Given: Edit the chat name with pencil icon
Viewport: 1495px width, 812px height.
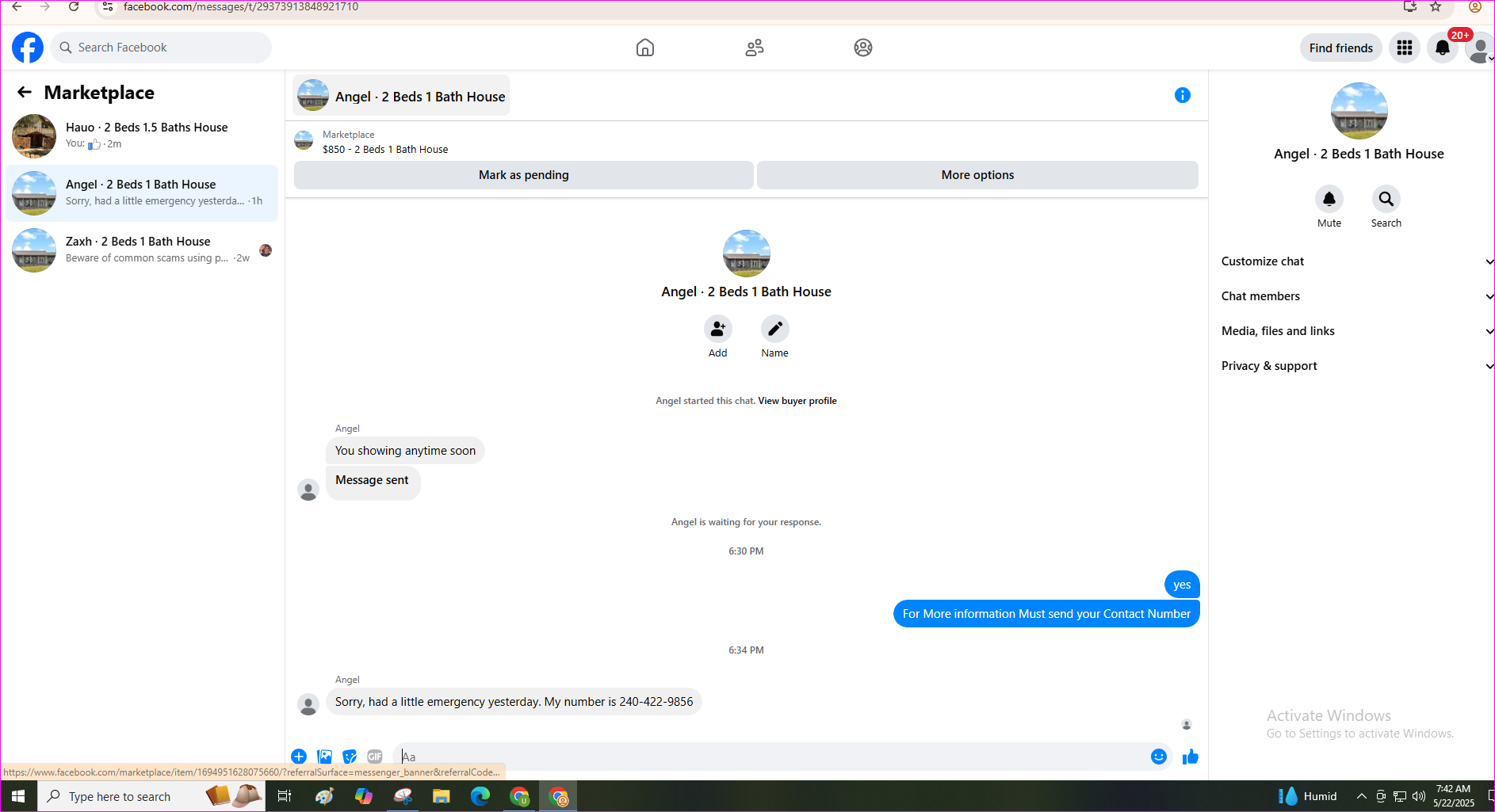Looking at the screenshot, I should click(x=774, y=329).
